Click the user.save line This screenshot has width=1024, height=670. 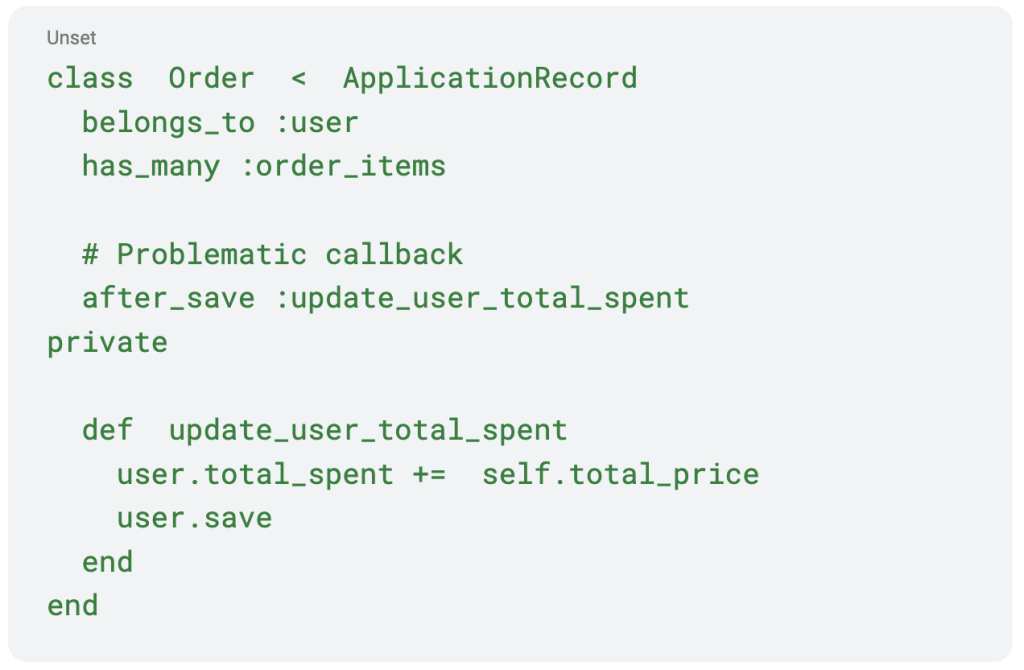coord(195,518)
